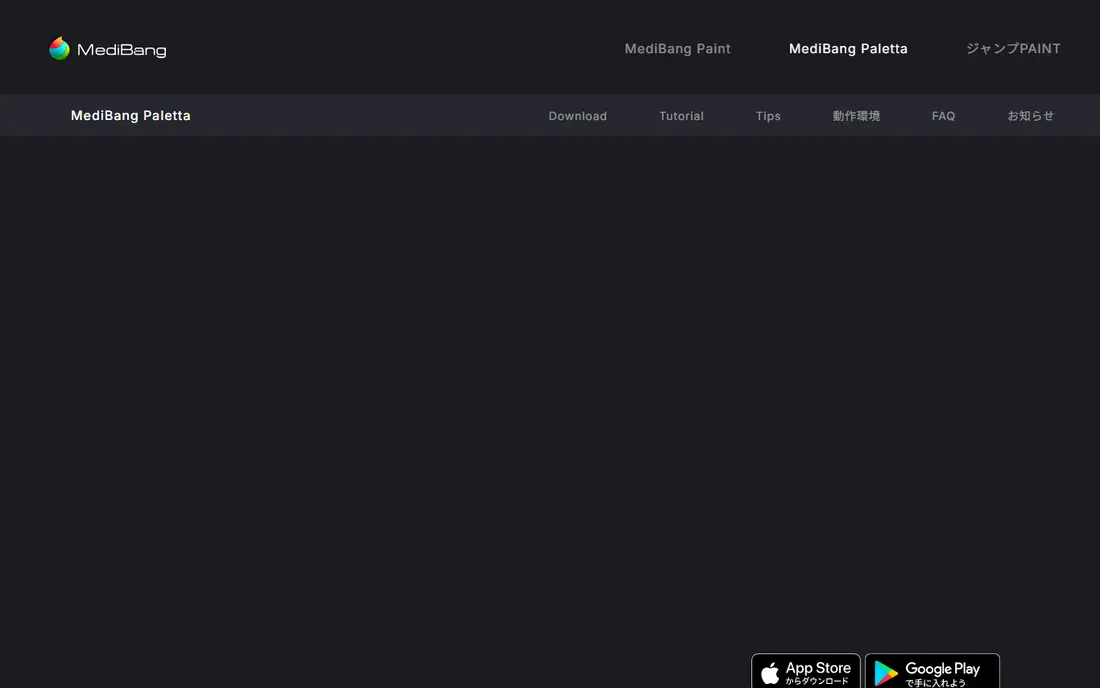Screen dimensions: 1100x688
Task: Select MediBang Paletta in the top navigation
Action: (x=848, y=48)
